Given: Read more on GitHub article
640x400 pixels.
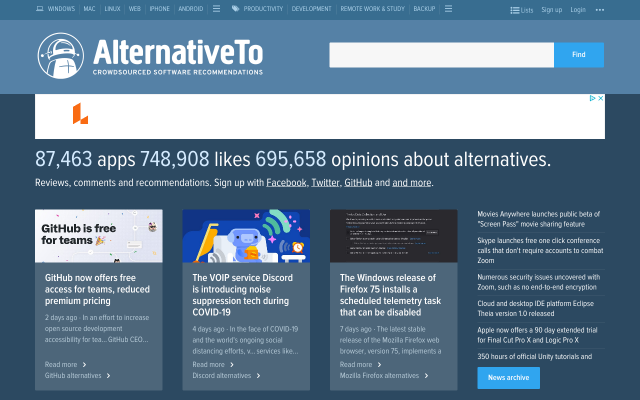Looking at the screenshot, I should [x=65, y=364].
